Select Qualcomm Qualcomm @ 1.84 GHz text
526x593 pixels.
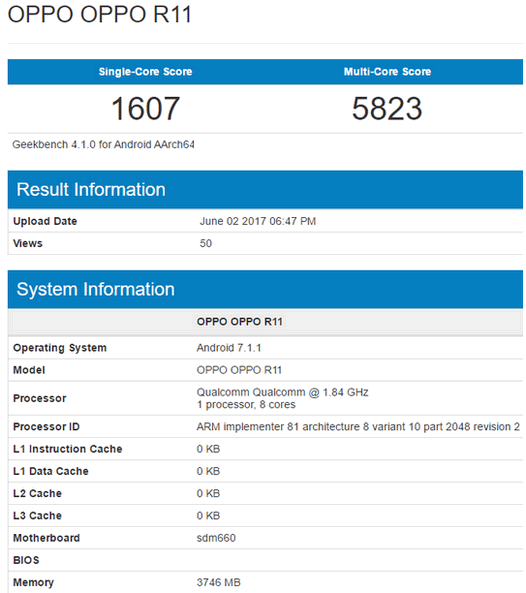(x=282, y=392)
